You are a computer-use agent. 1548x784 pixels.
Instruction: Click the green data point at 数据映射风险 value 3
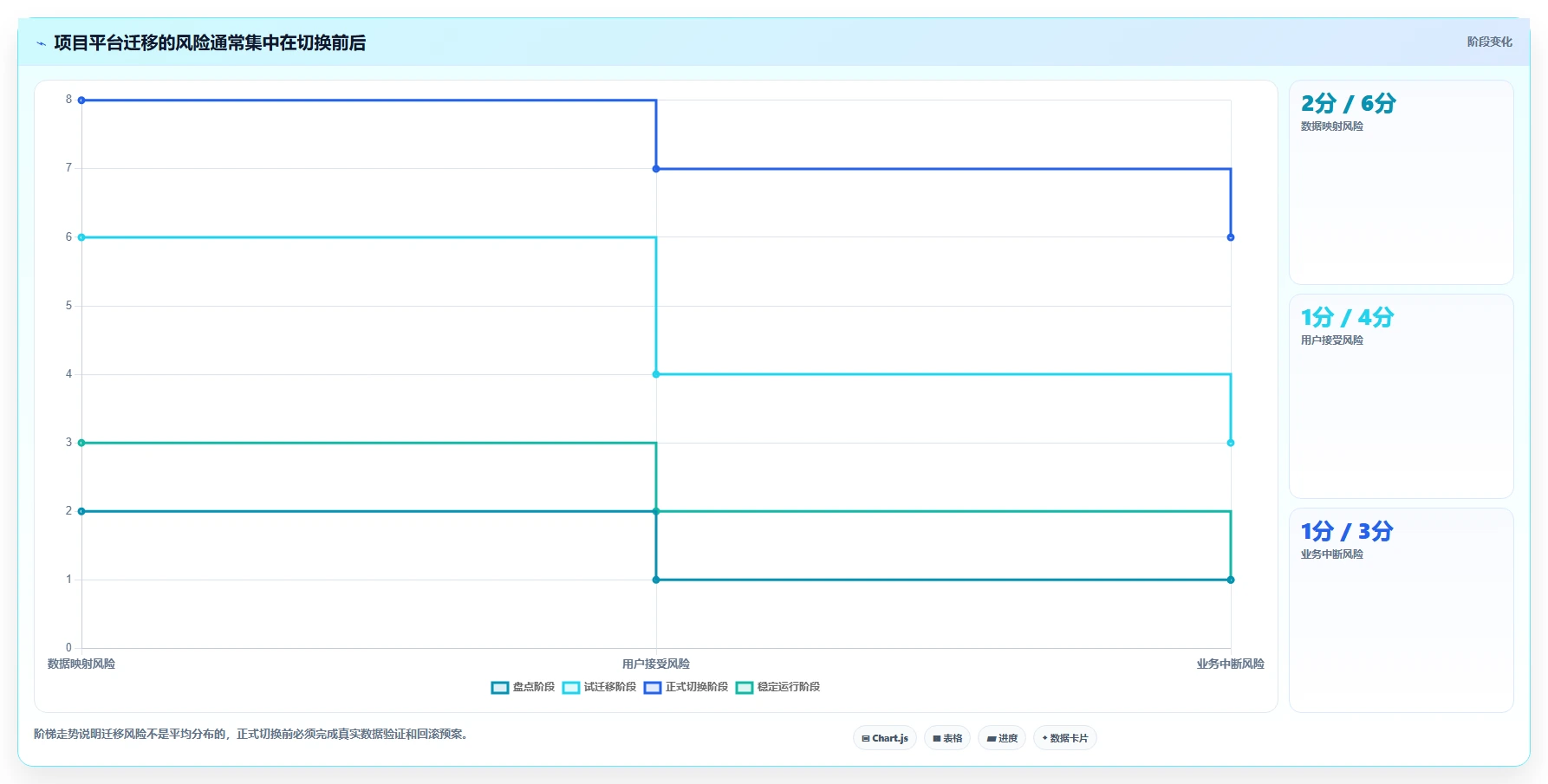tap(81, 443)
